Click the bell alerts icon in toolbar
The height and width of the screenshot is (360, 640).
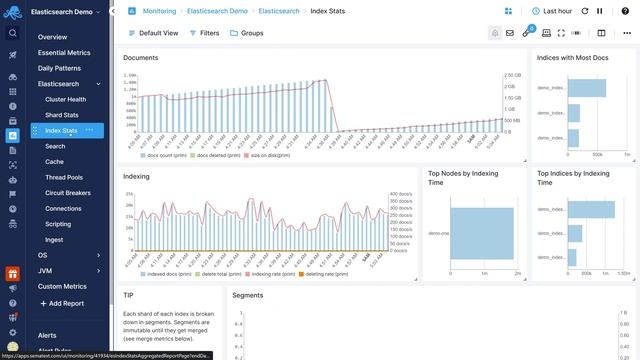[495, 33]
